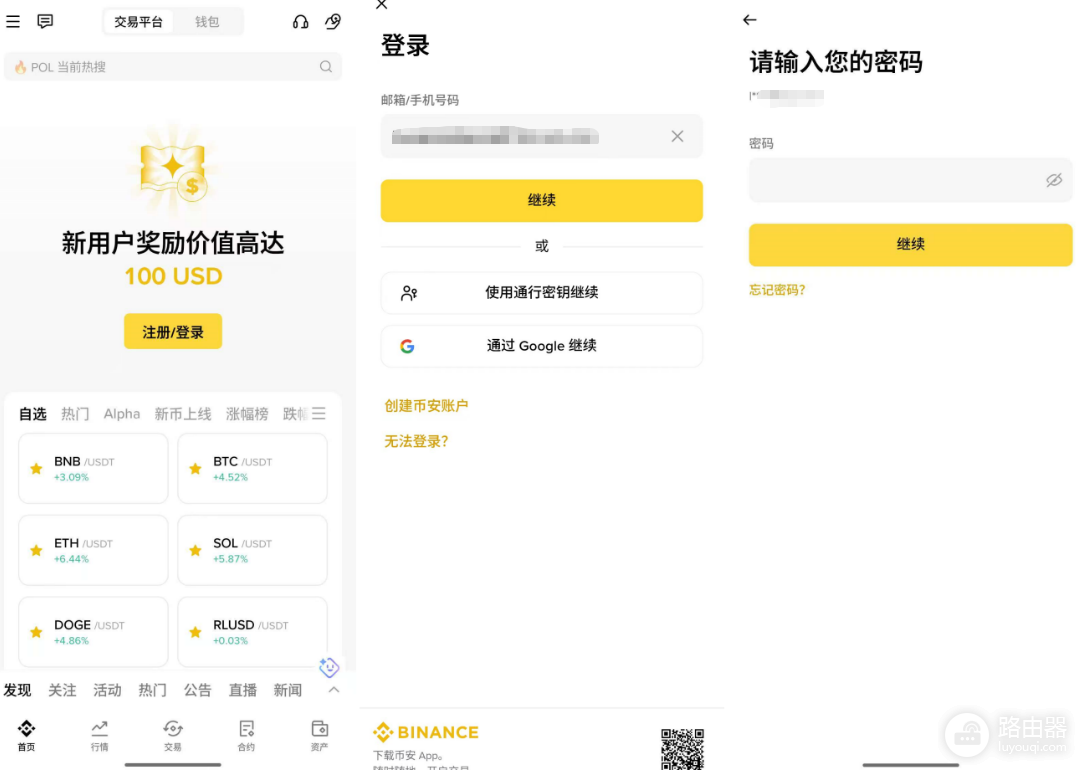This screenshot has width=1085, height=775.
Task: Tap the star beside BNB/USDT
Action: click(x=37, y=469)
